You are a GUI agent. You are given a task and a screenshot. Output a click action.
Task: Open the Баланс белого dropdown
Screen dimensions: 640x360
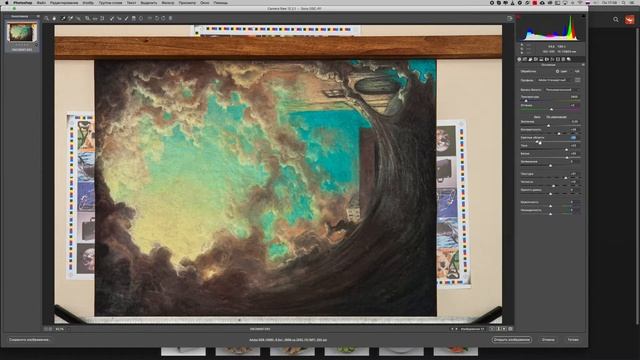click(x=562, y=89)
